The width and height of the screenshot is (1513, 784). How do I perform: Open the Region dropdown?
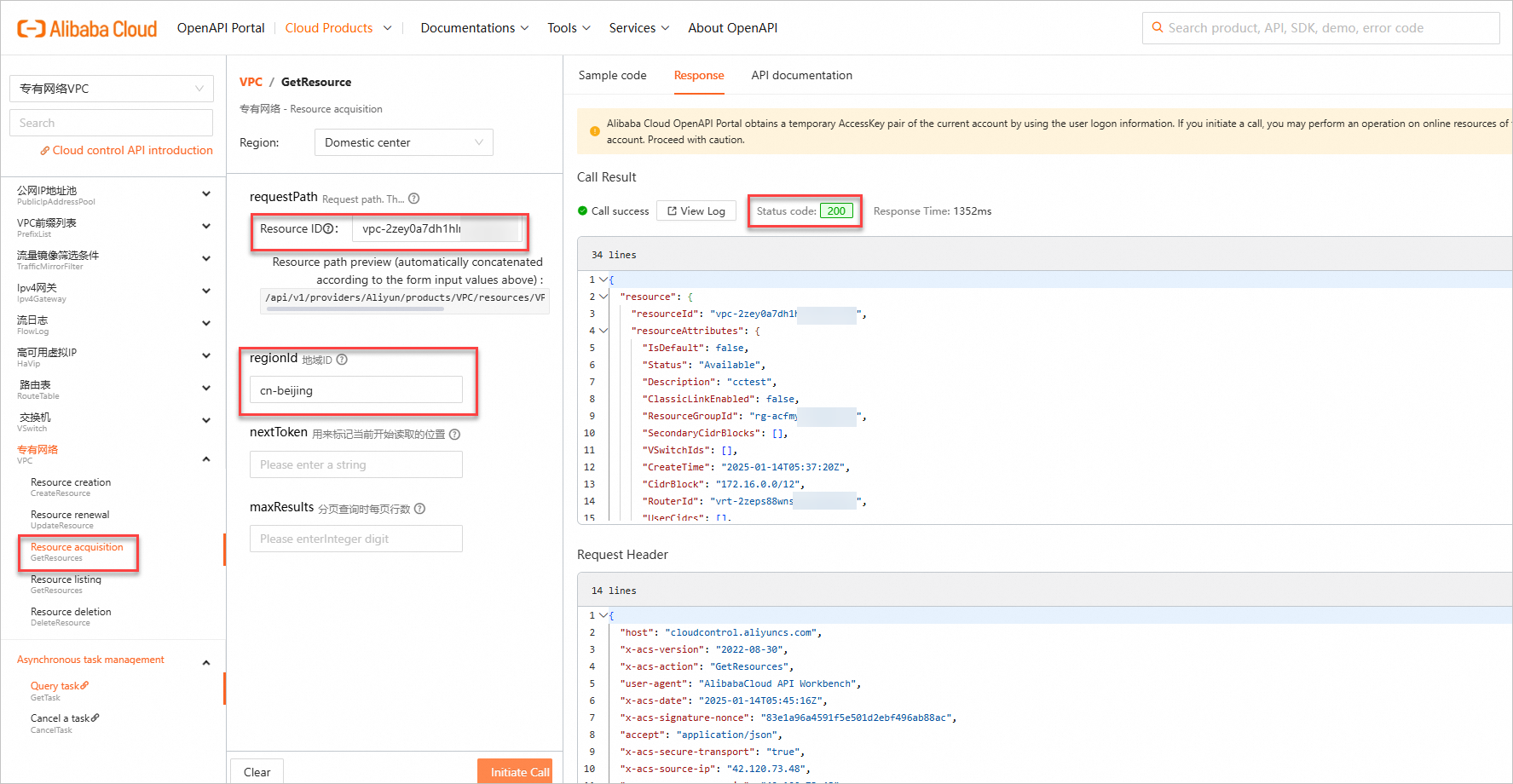coord(403,142)
